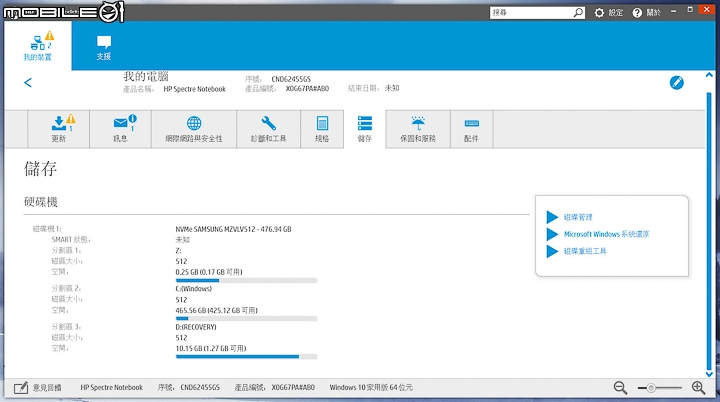Click the blue pencil edit icon
Screen dimensions: 720x402
tap(676, 83)
